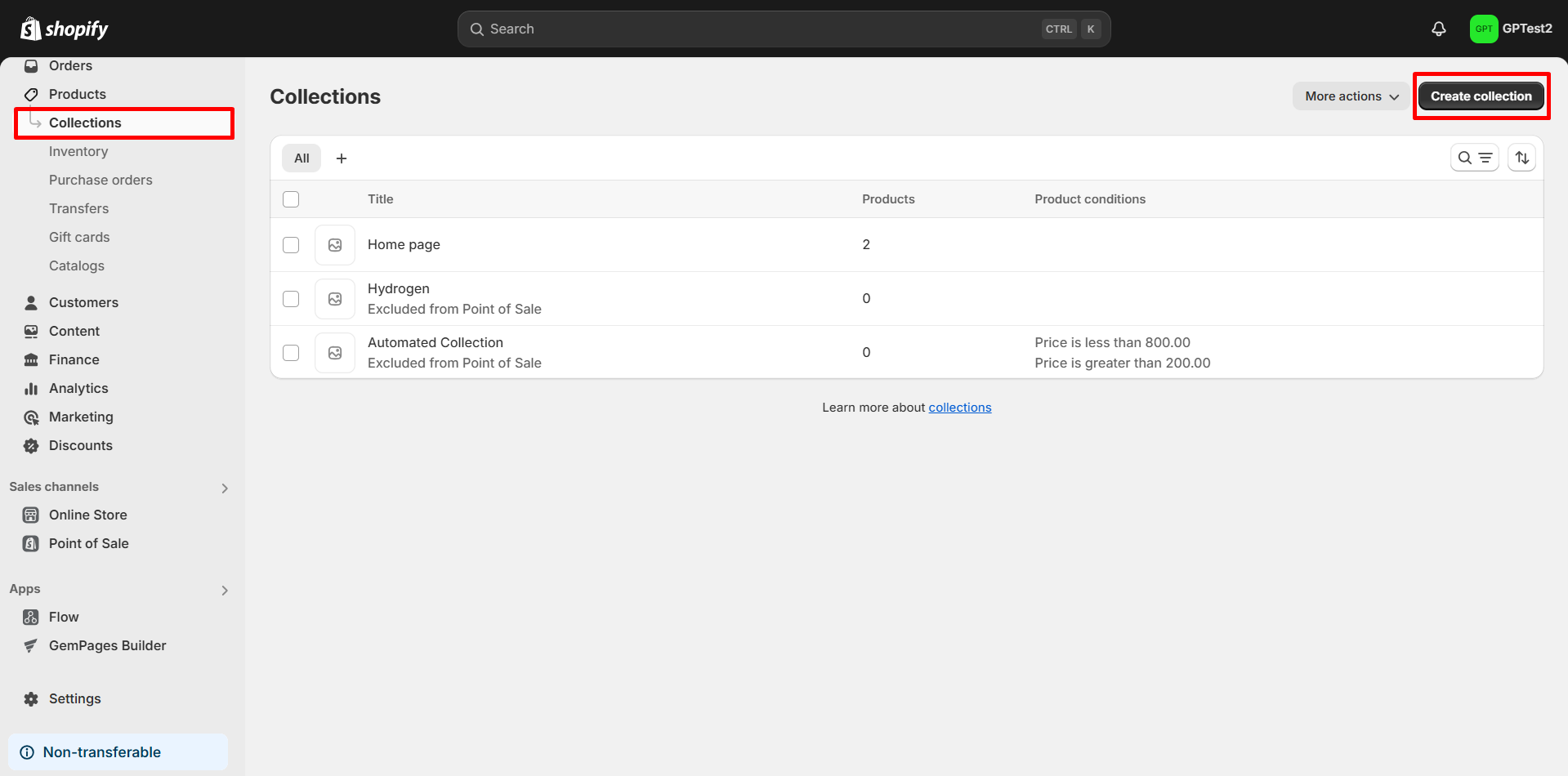Go to Inventory in the sidebar
The image size is (1568, 776).
(78, 151)
